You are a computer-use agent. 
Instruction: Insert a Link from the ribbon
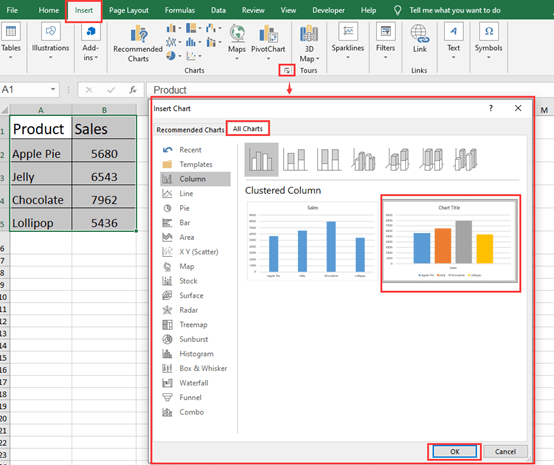tap(420, 38)
